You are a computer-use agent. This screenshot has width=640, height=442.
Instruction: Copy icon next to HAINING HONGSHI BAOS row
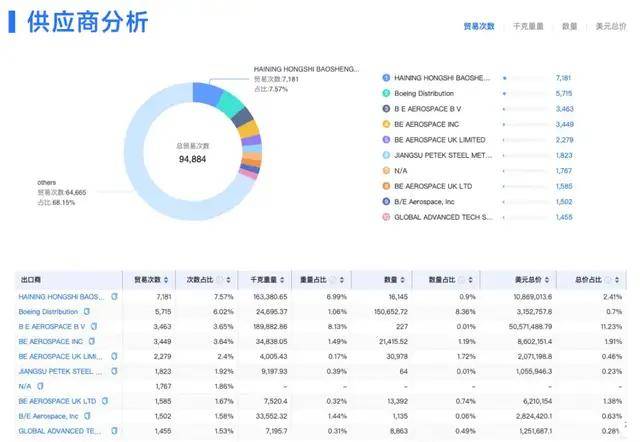tap(114, 296)
